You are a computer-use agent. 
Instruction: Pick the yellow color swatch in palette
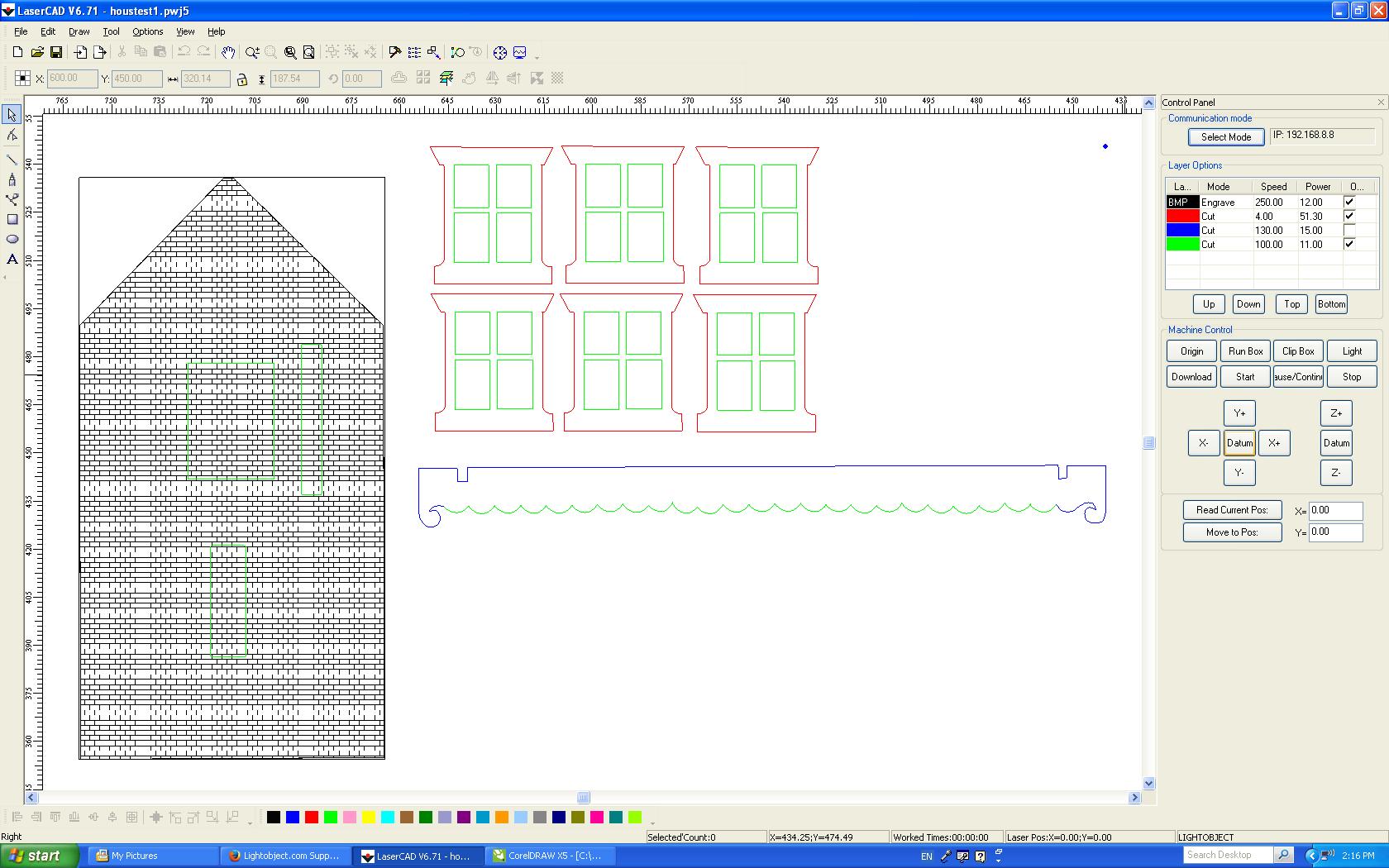[x=369, y=818]
